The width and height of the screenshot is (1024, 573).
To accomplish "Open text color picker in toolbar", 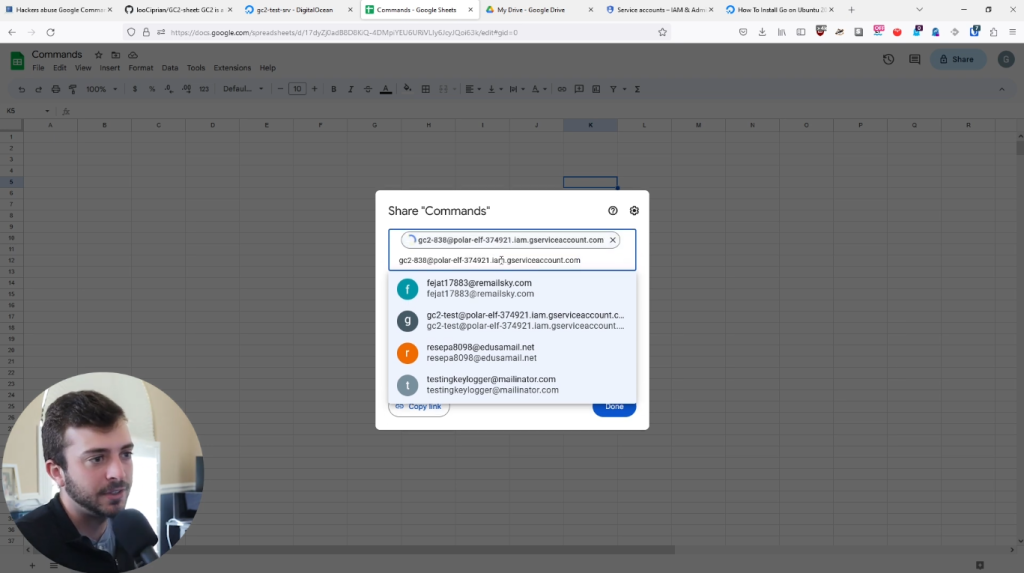I will pos(386,89).
